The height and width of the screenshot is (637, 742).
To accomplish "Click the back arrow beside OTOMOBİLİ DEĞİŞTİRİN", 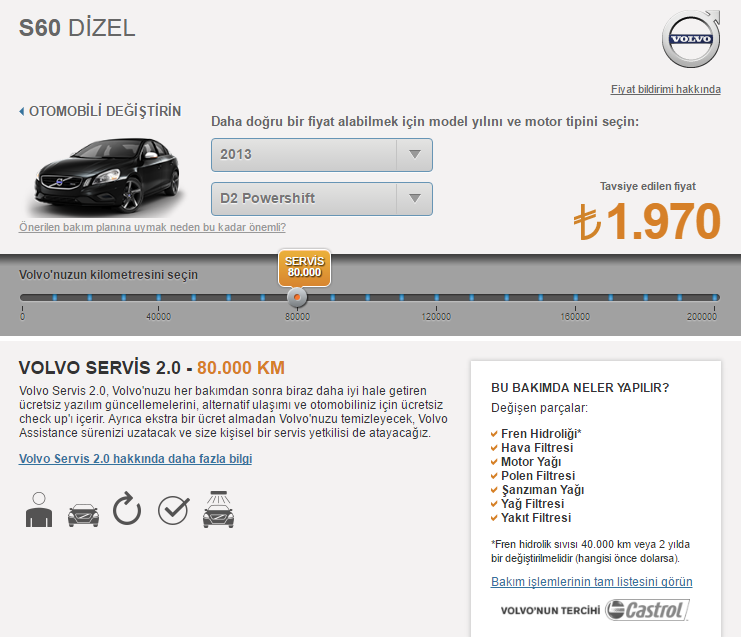I will [22, 111].
